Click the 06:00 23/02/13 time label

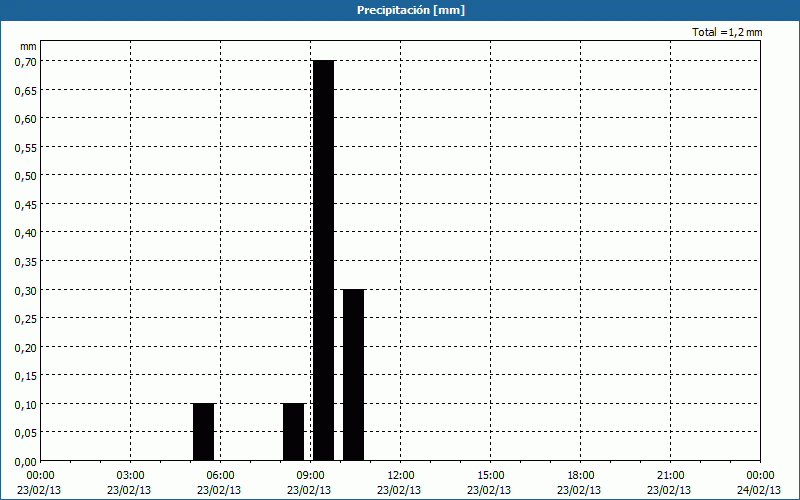(x=219, y=483)
